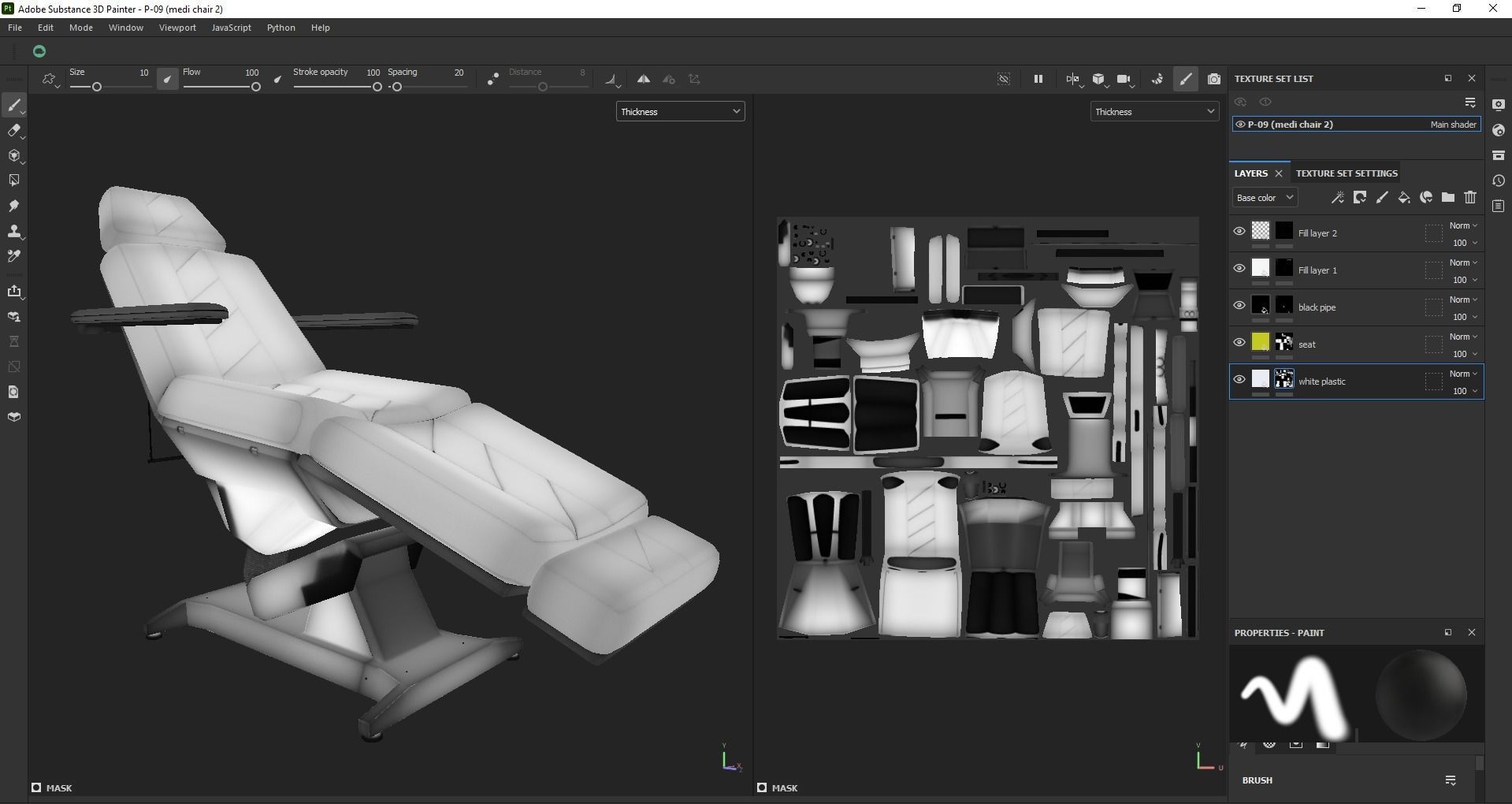
Task: Click the Main shader label
Action: coord(1454,125)
